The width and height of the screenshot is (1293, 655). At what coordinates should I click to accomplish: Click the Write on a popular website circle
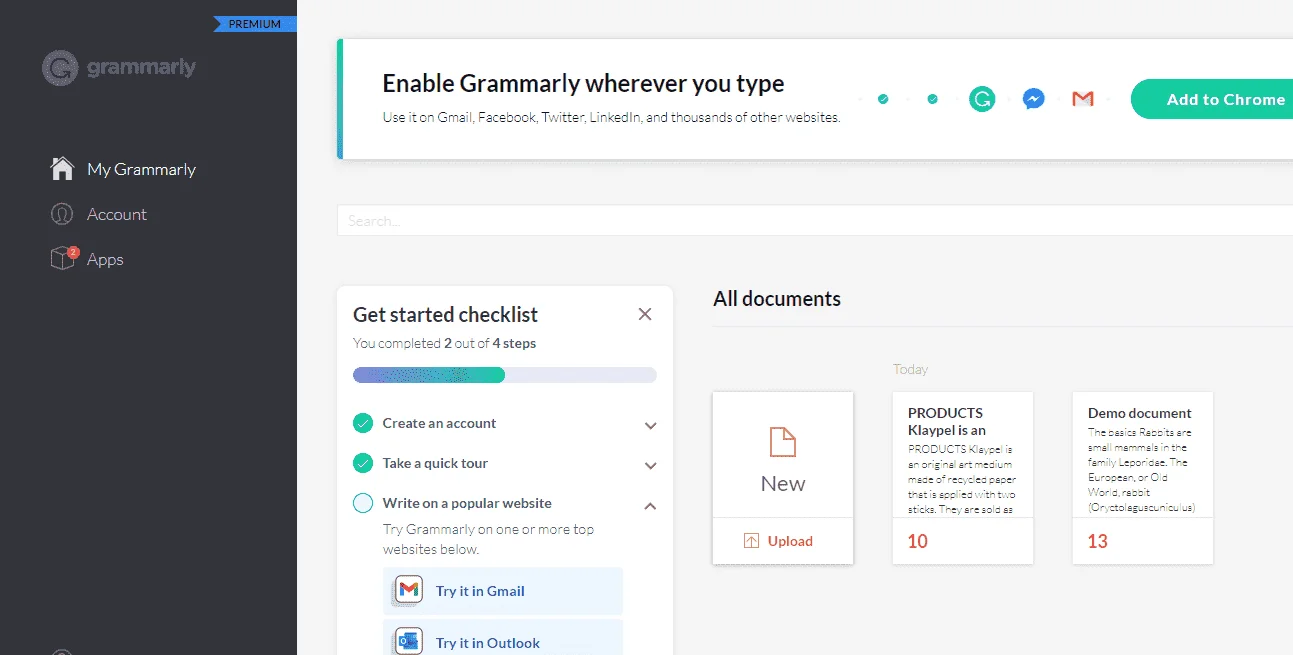coord(363,503)
